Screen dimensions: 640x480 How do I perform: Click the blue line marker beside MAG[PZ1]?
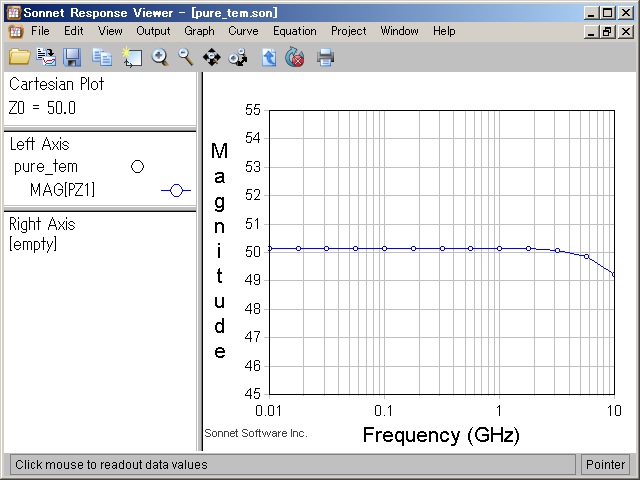point(176,190)
